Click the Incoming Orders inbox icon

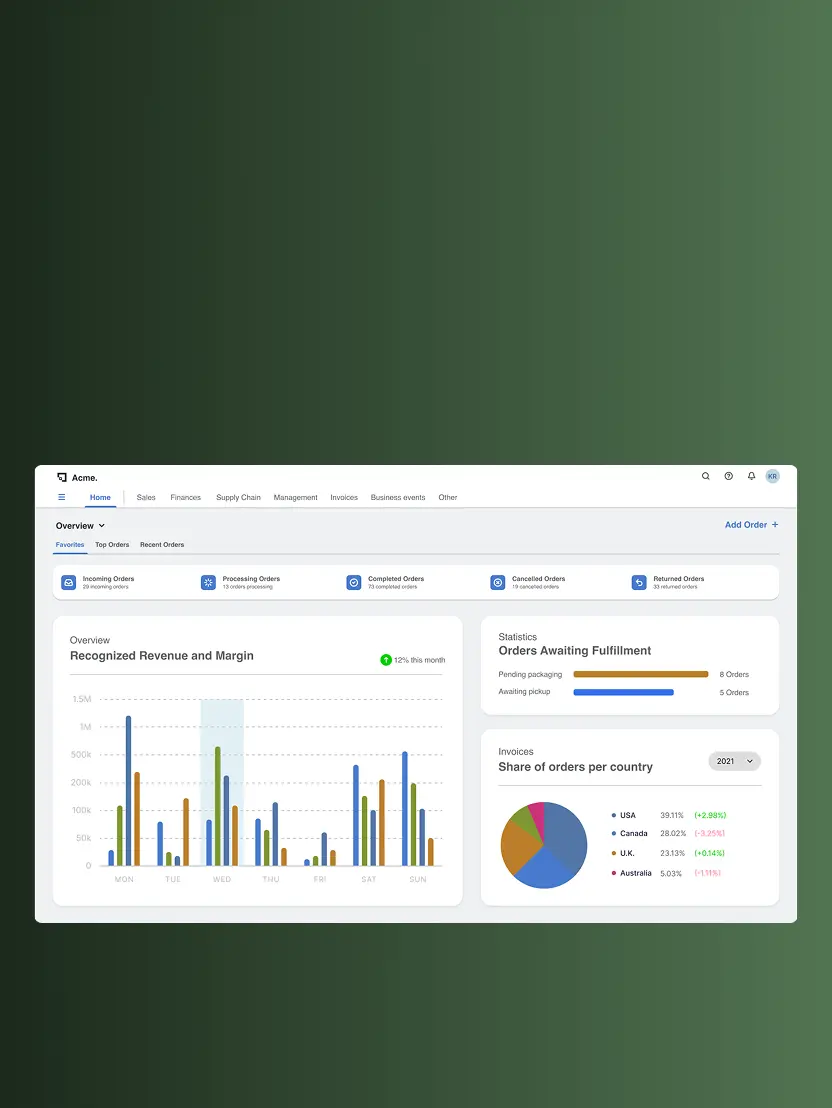point(69,582)
